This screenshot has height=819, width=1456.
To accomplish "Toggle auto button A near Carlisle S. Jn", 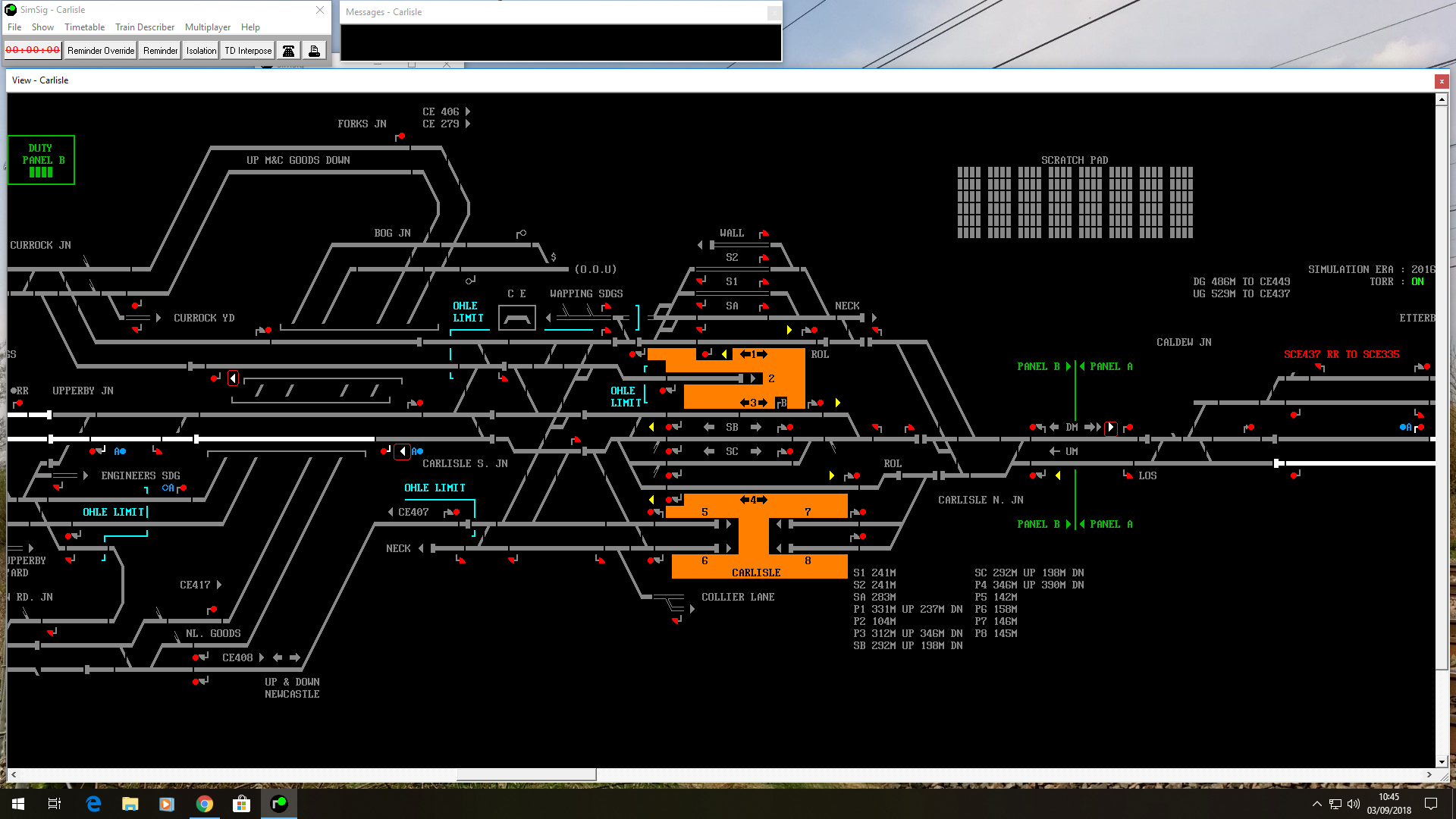I will (x=417, y=452).
